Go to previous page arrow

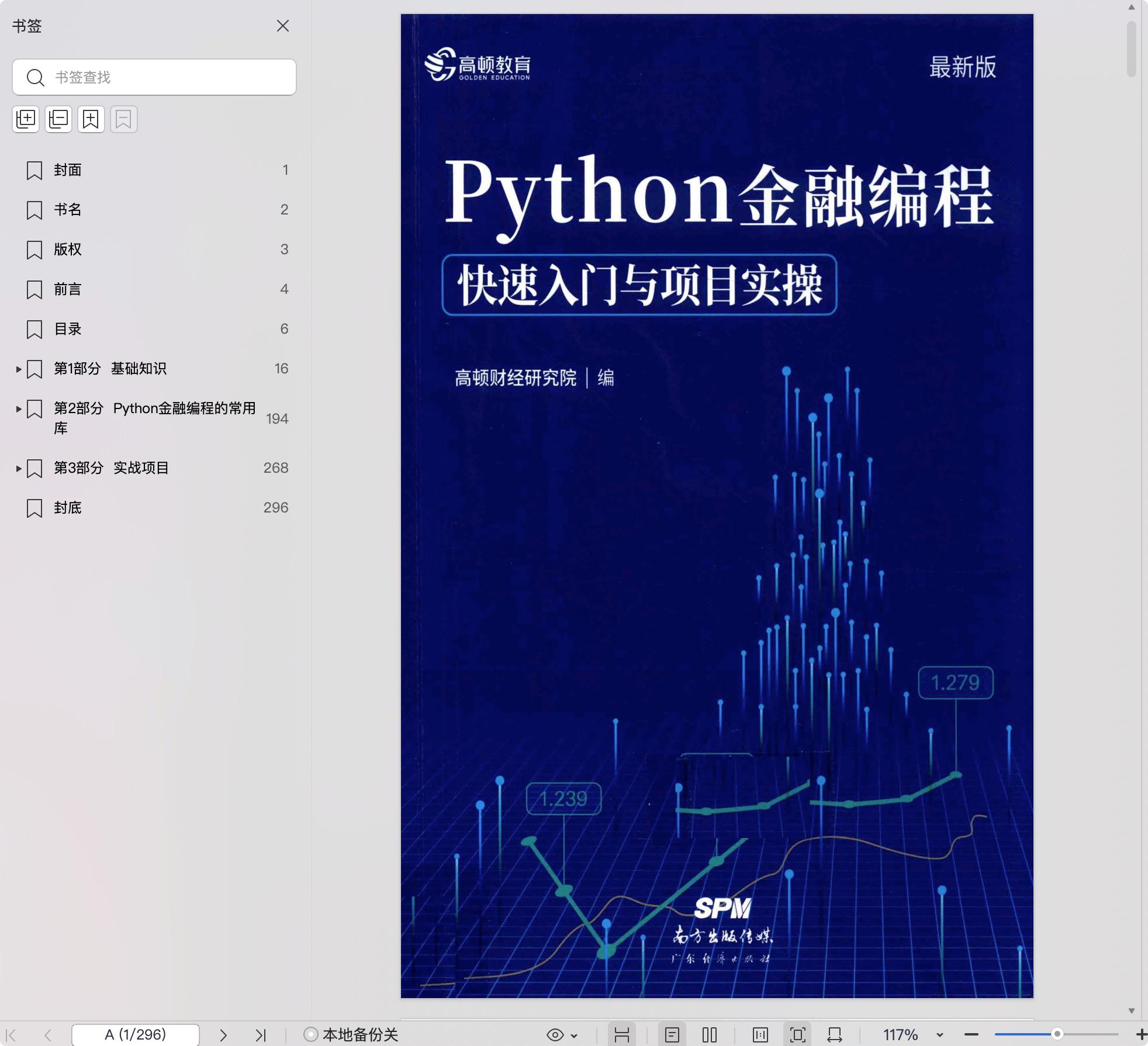[48, 1035]
